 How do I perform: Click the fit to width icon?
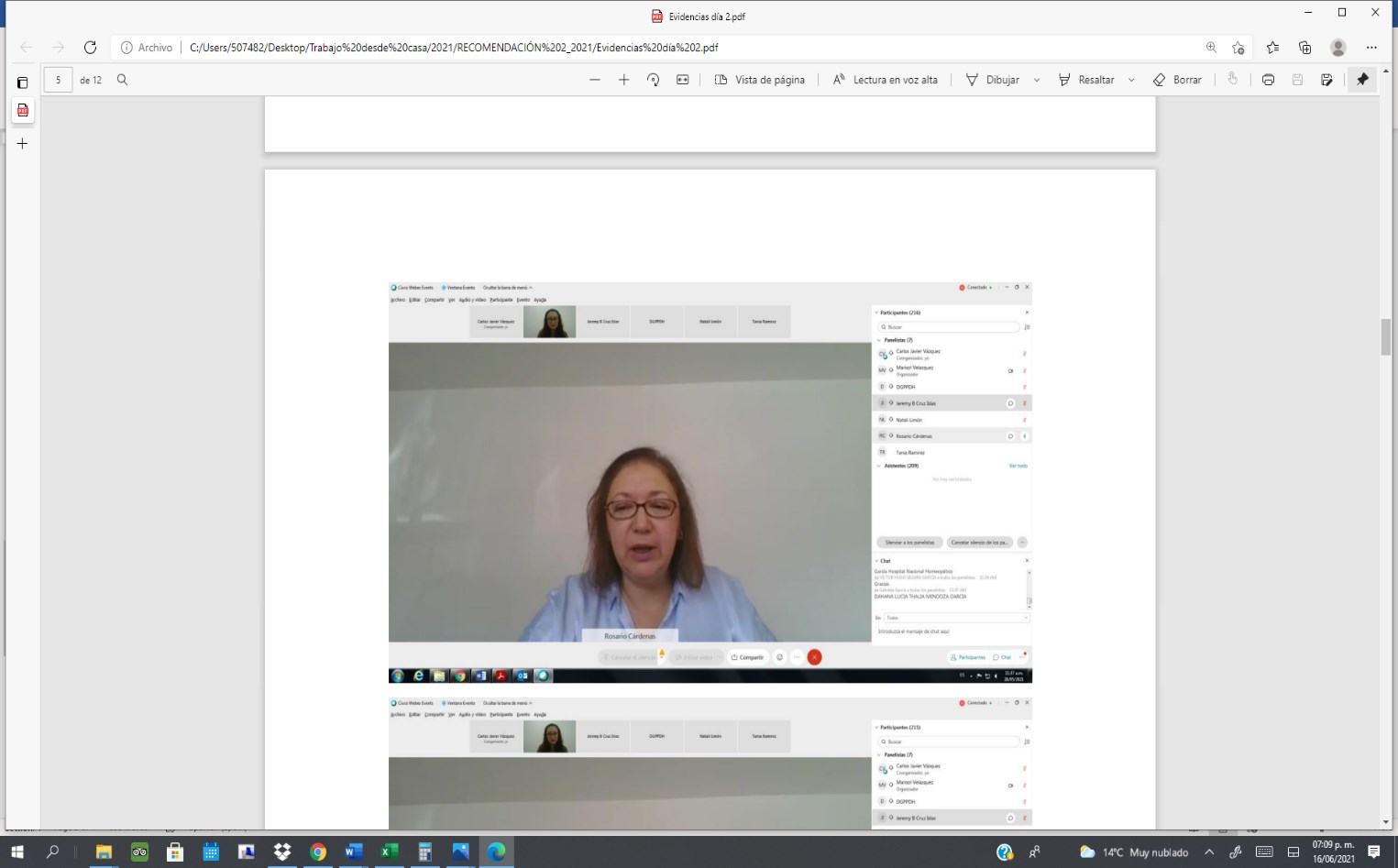click(683, 80)
